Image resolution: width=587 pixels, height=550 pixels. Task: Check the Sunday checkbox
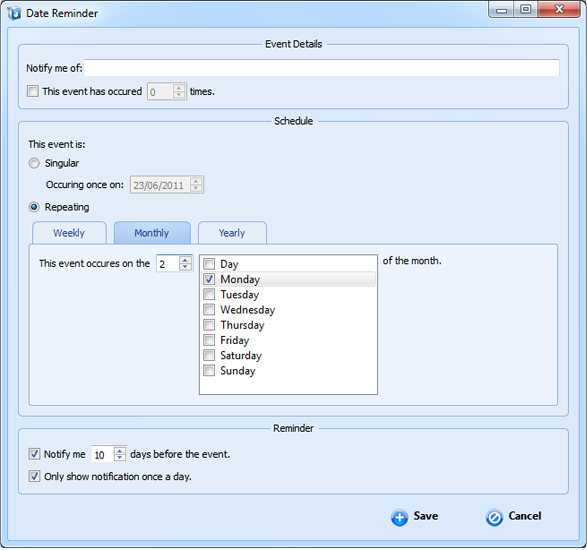209,370
